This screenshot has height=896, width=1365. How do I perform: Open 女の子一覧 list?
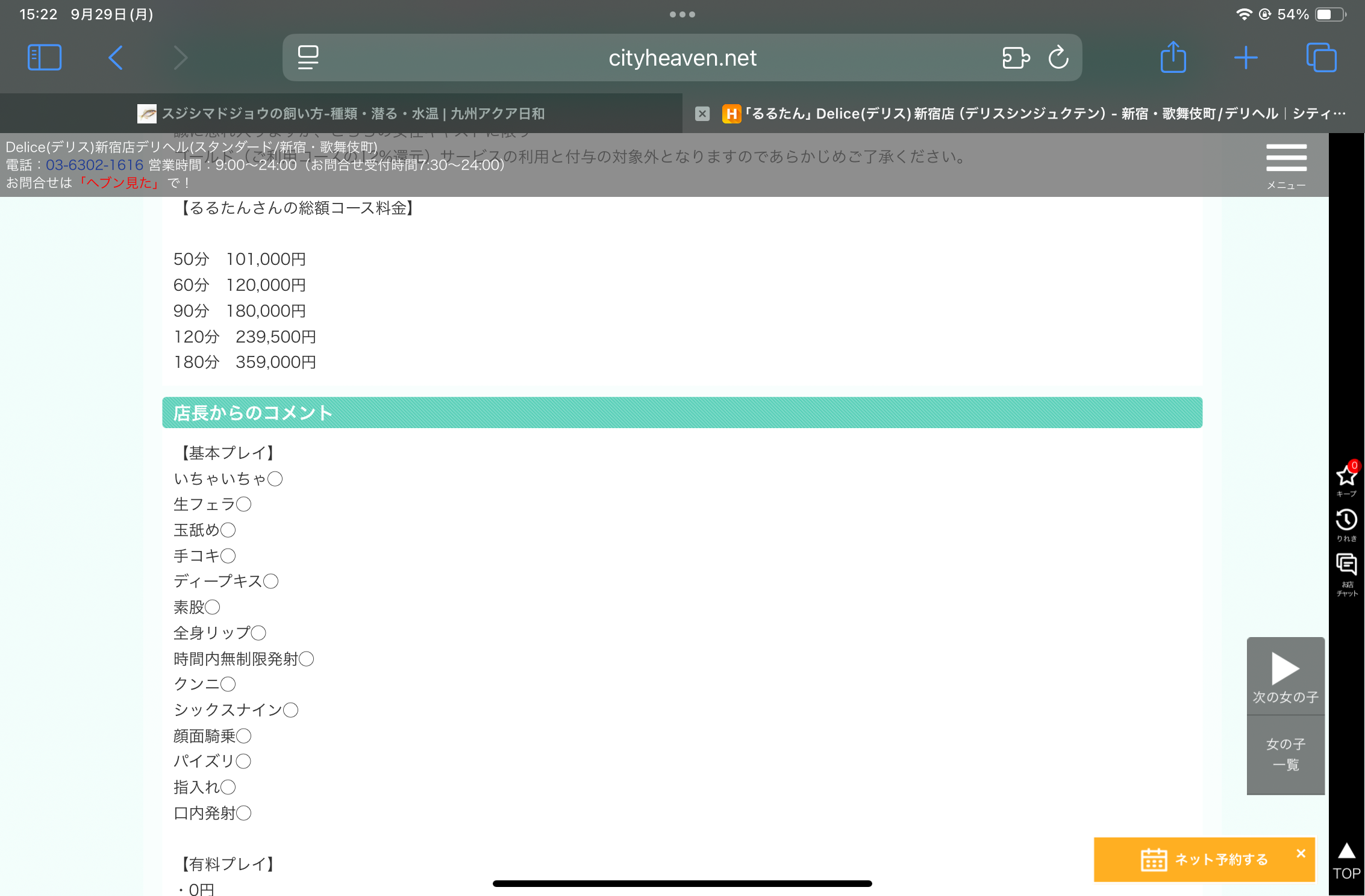[1285, 754]
